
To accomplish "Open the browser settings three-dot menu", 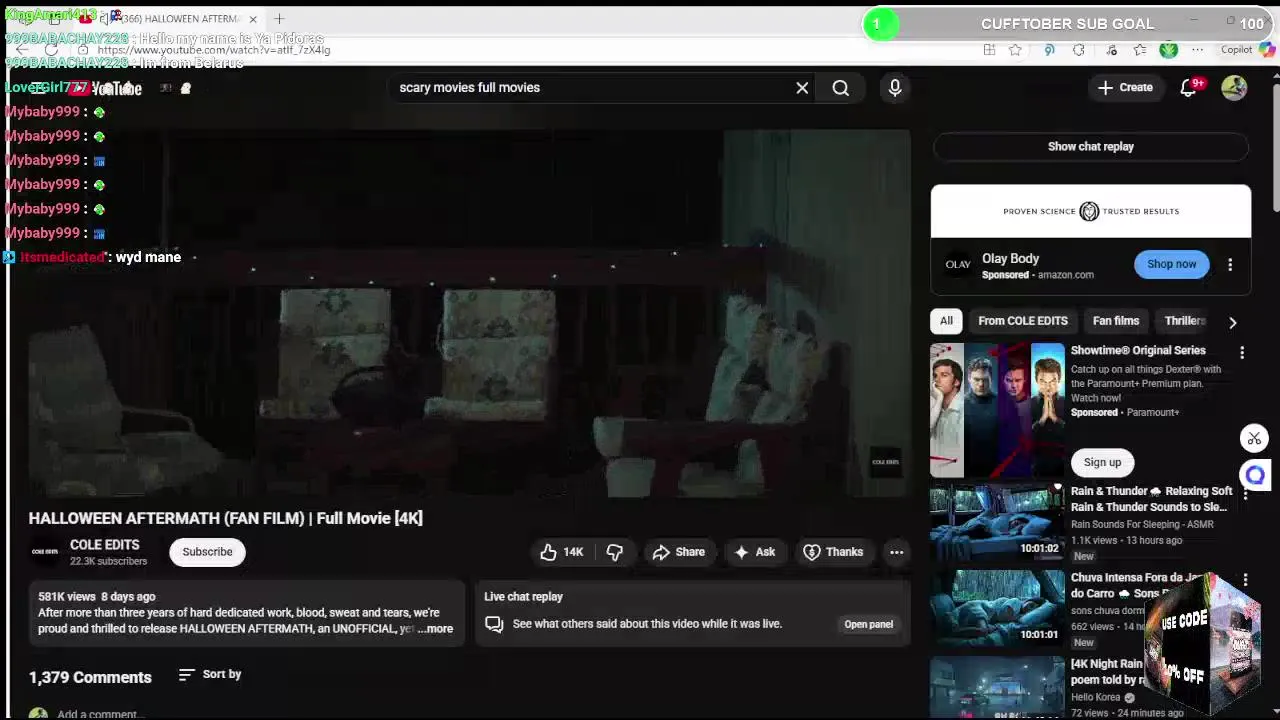I will [1199, 50].
